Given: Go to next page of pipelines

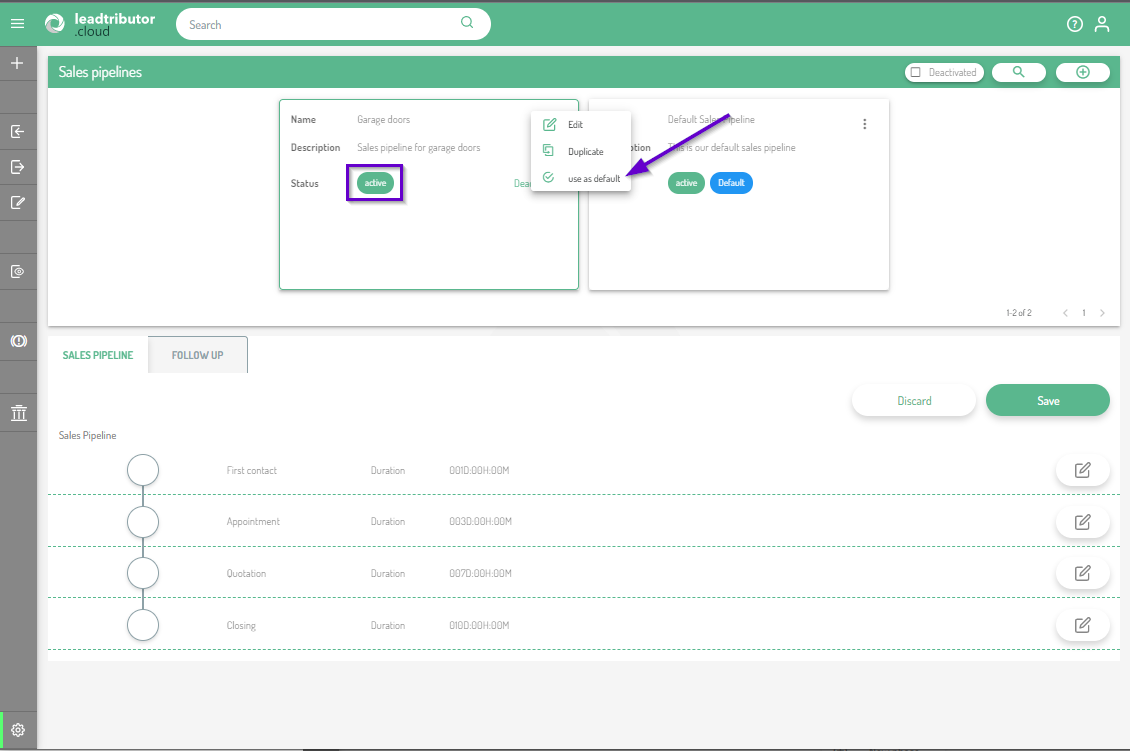Looking at the screenshot, I should [x=1102, y=313].
